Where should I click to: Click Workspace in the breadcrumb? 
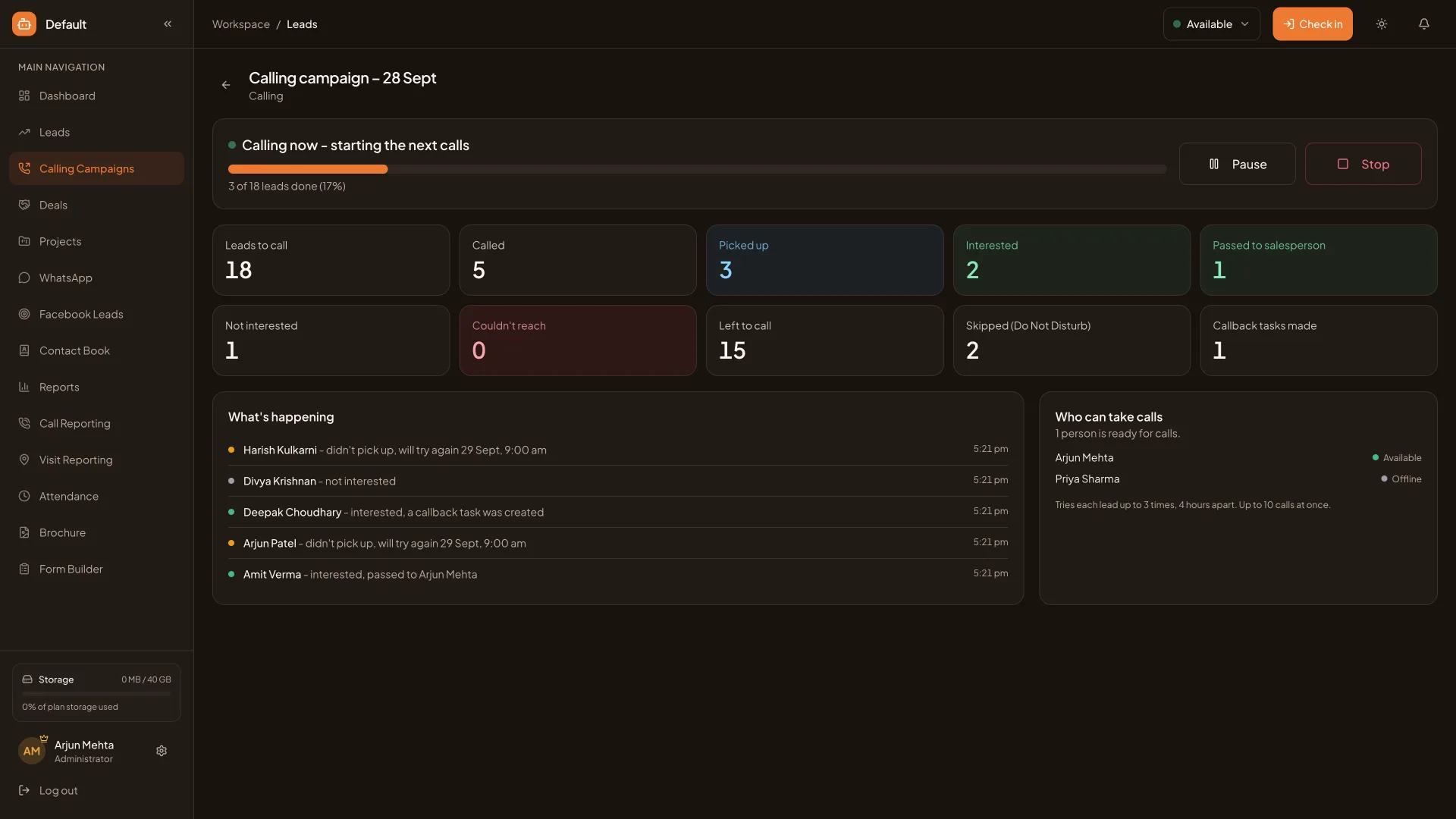(x=240, y=24)
